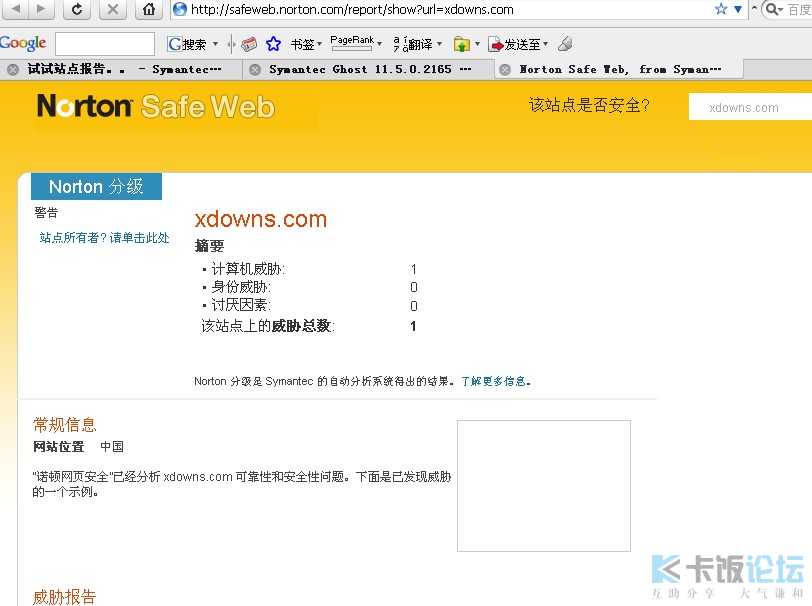Click the blue star bookmark icon
This screenshot has width=812, height=606.
pyautogui.click(x=273, y=44)
